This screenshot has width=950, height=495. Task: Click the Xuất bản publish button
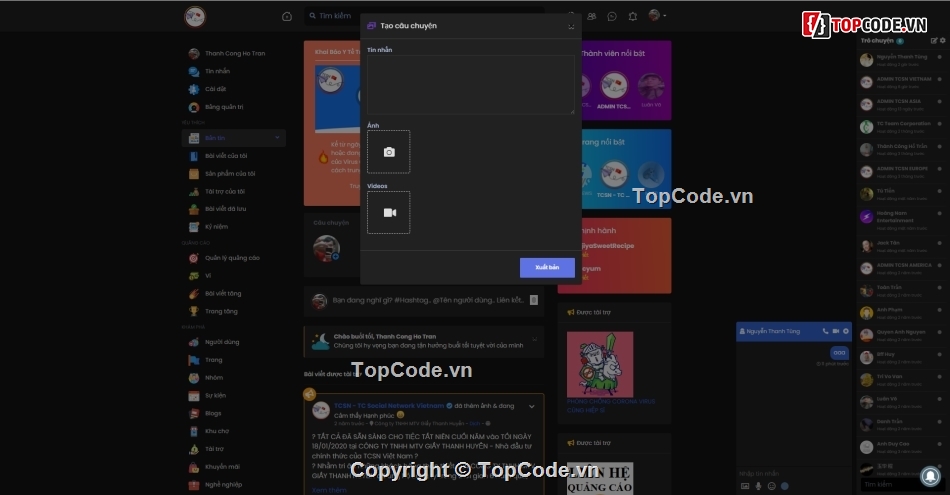click(547, 267)
